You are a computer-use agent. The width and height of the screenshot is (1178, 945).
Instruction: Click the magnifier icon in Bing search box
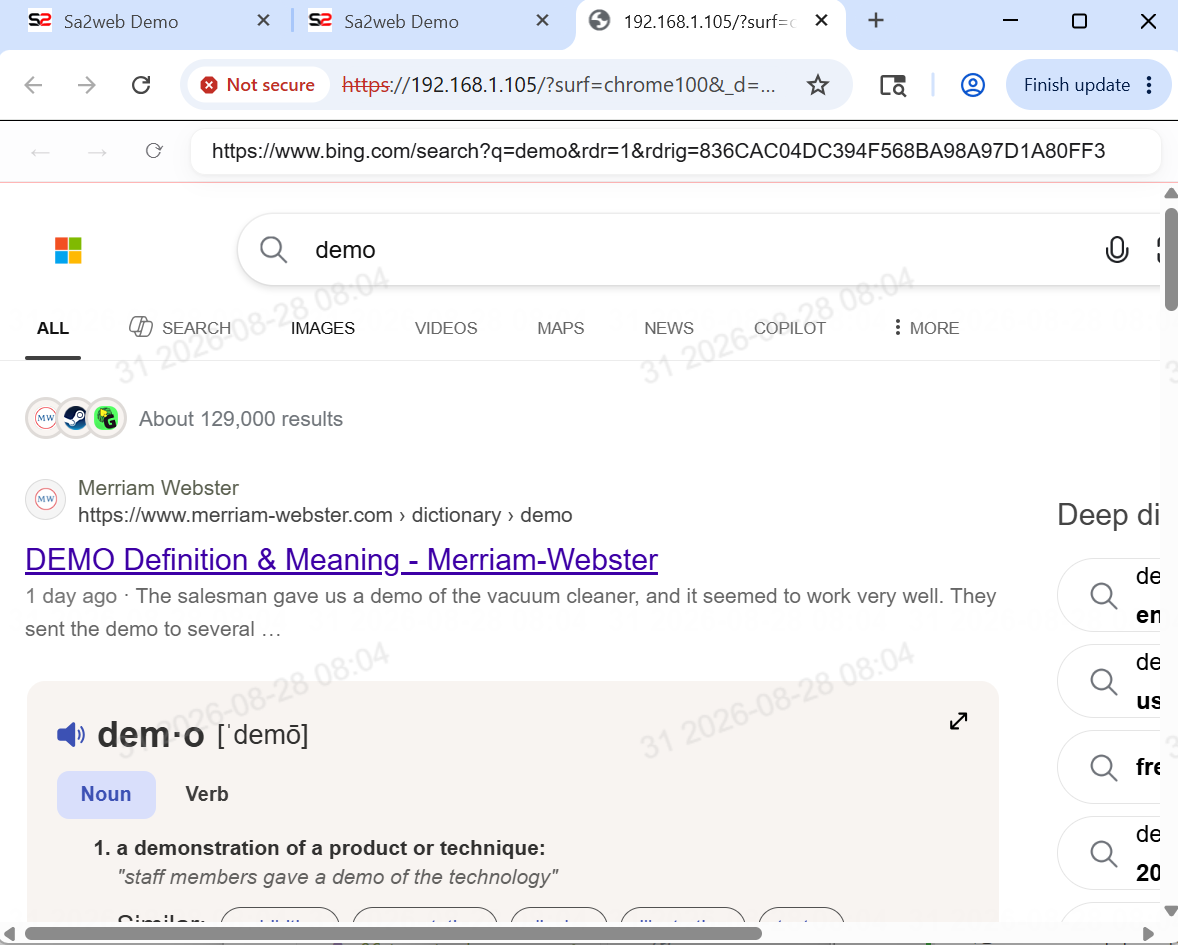273,250
